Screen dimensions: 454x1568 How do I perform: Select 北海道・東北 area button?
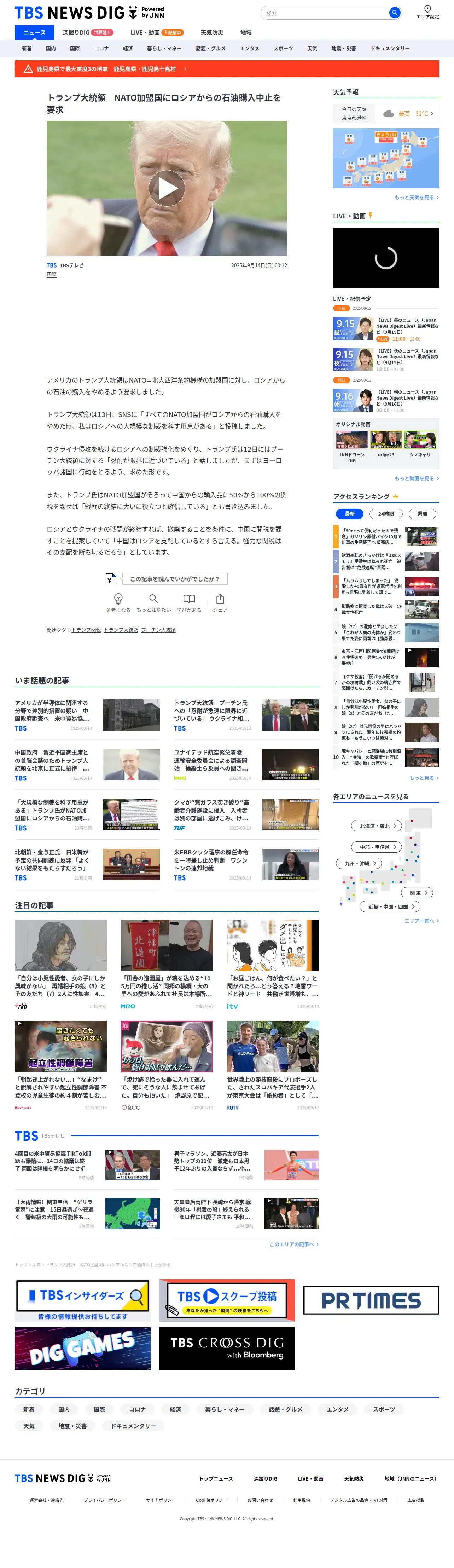click(377, 826)
